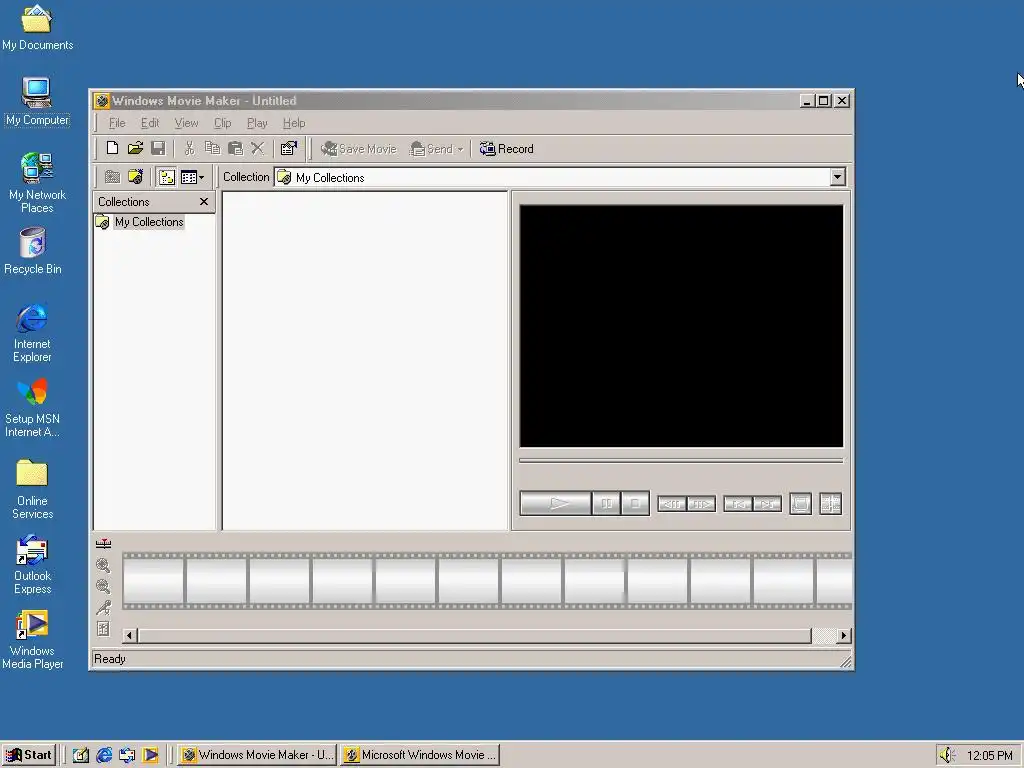Image resolution: width=1024 pixels, height=768 pixels.
Task: Create a New Collection with the icon
Action: 135,177
